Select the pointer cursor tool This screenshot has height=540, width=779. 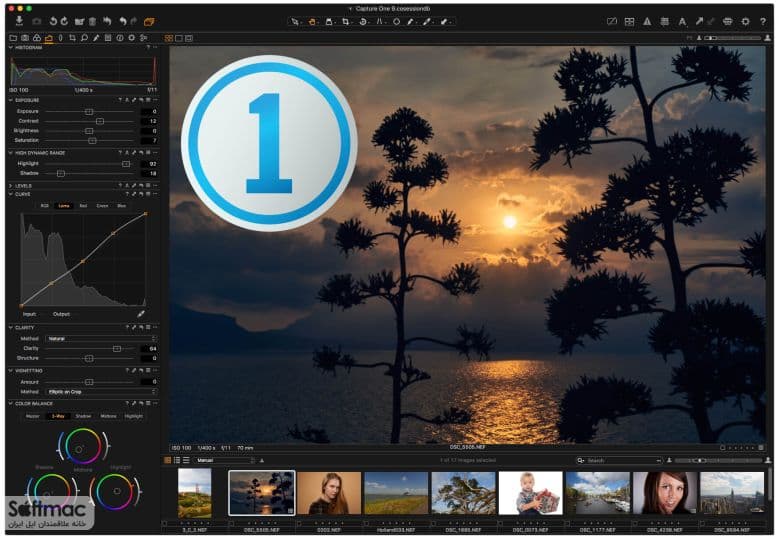[295, 21]
